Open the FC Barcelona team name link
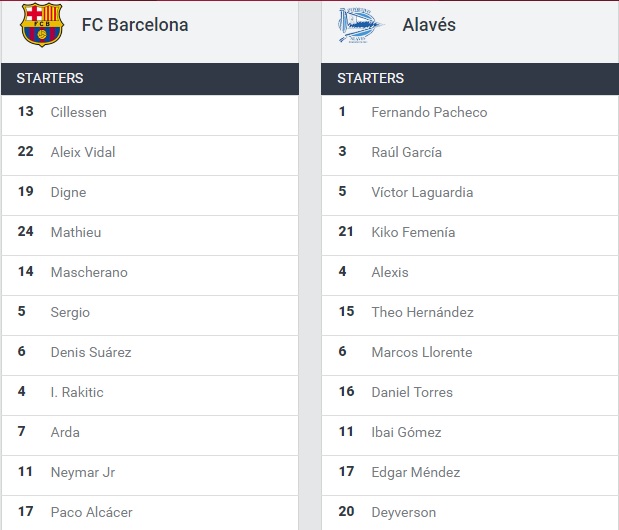Viewport: 619px width, 530px height. tap(135, 25)
